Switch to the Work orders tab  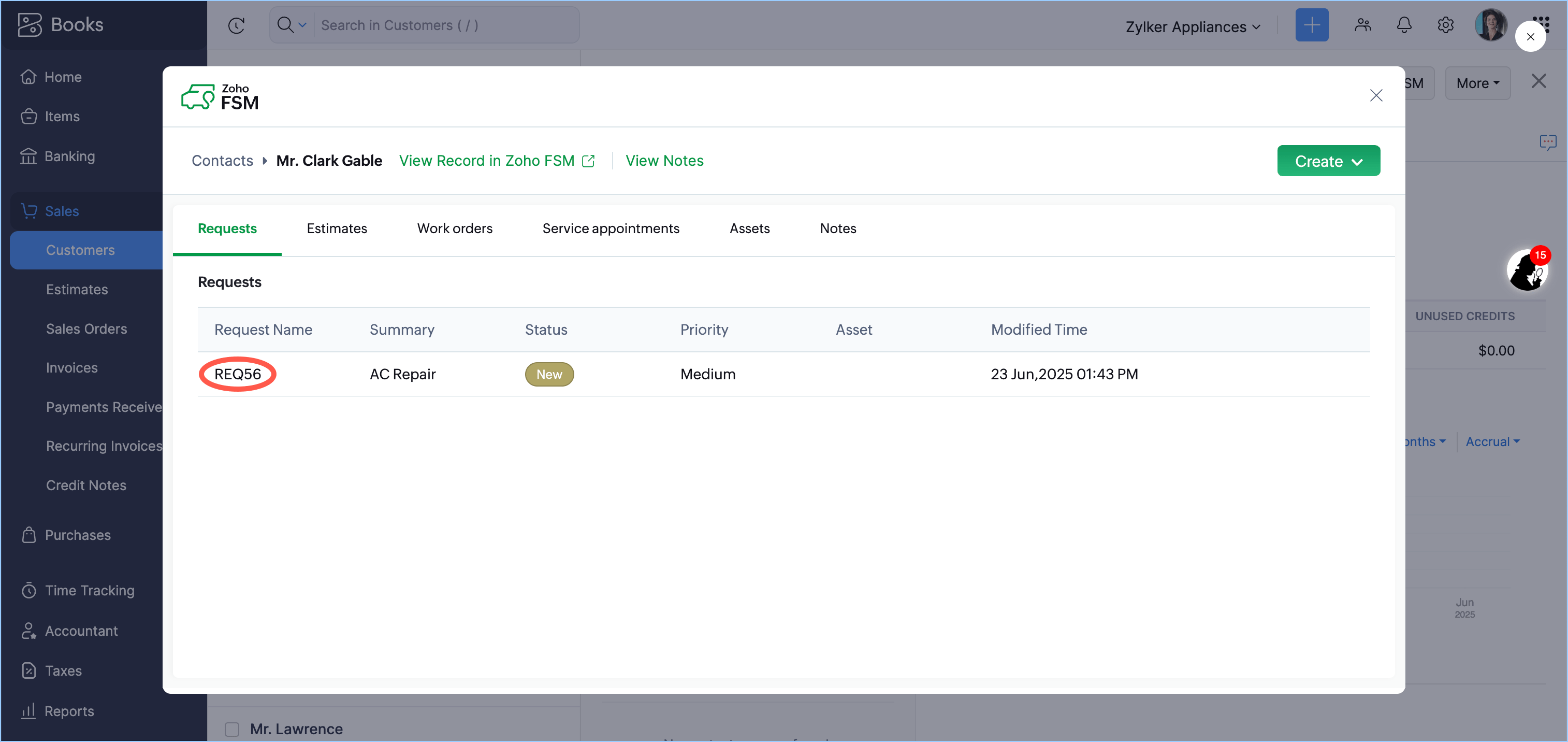454,229
